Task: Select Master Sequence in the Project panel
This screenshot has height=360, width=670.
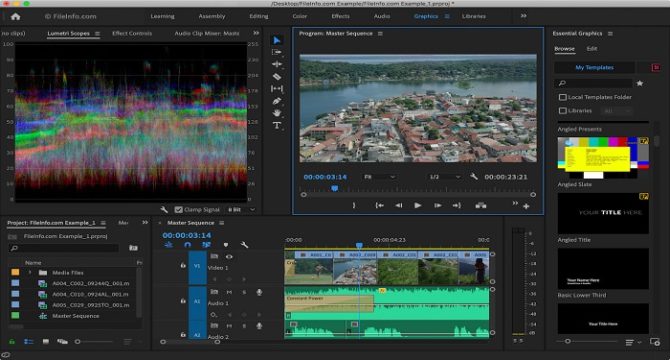Action: 75,316
